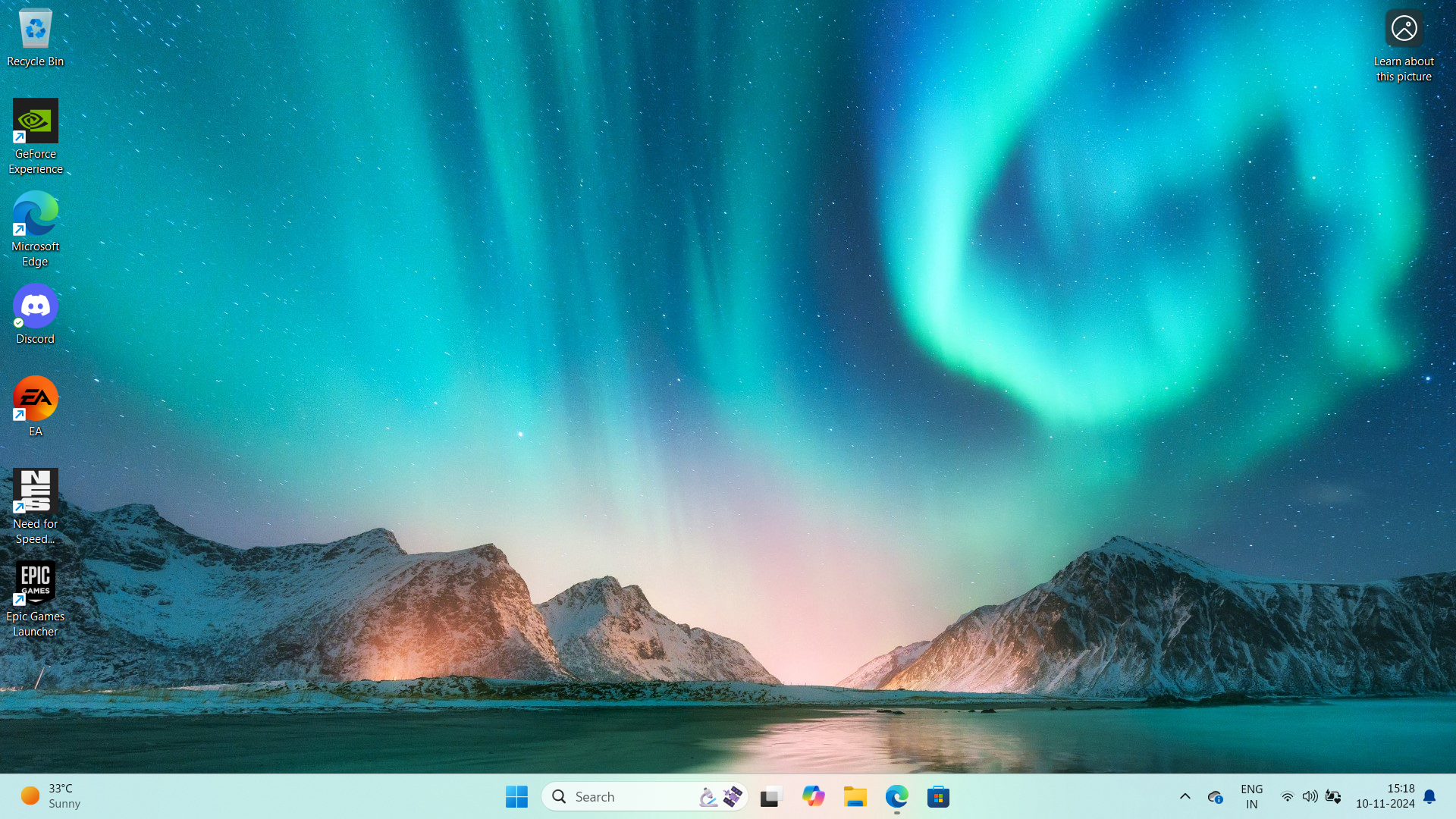Screen dimensions: 1456x819
Task: Open File Explorer from the taskbar
Action: coord(855,796)
